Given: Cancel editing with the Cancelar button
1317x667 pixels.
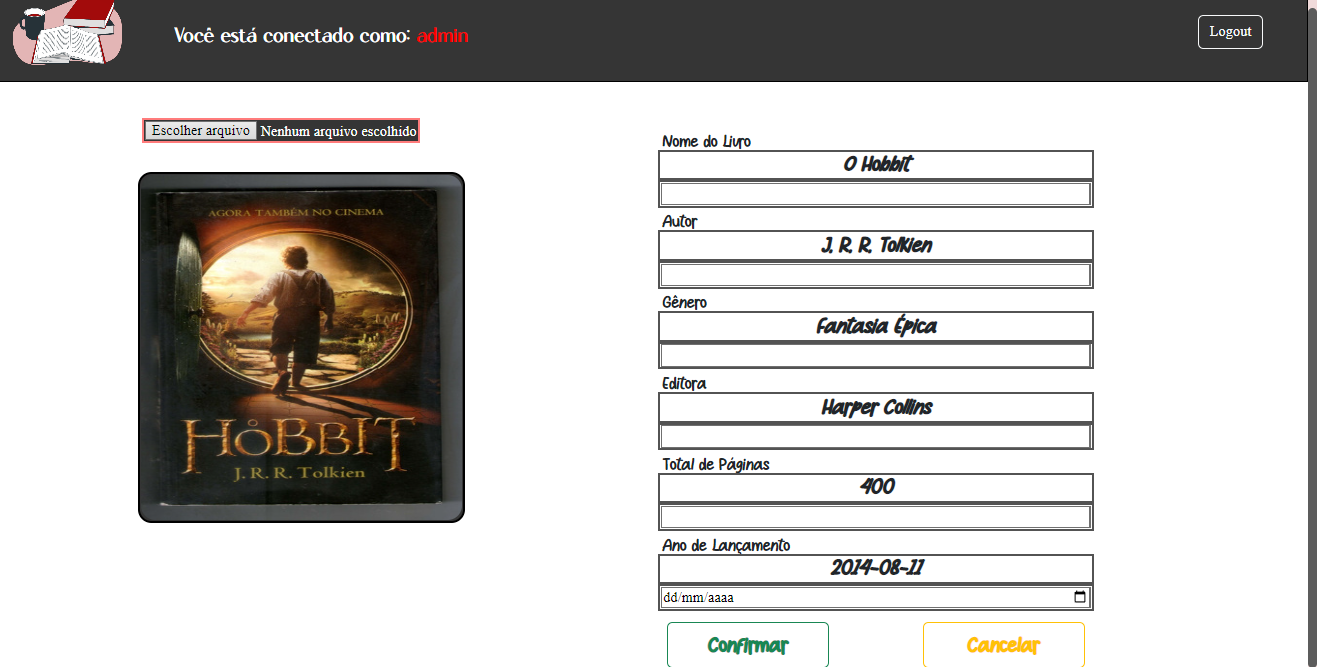Looking at the screenshot, I should point(1004,645).
